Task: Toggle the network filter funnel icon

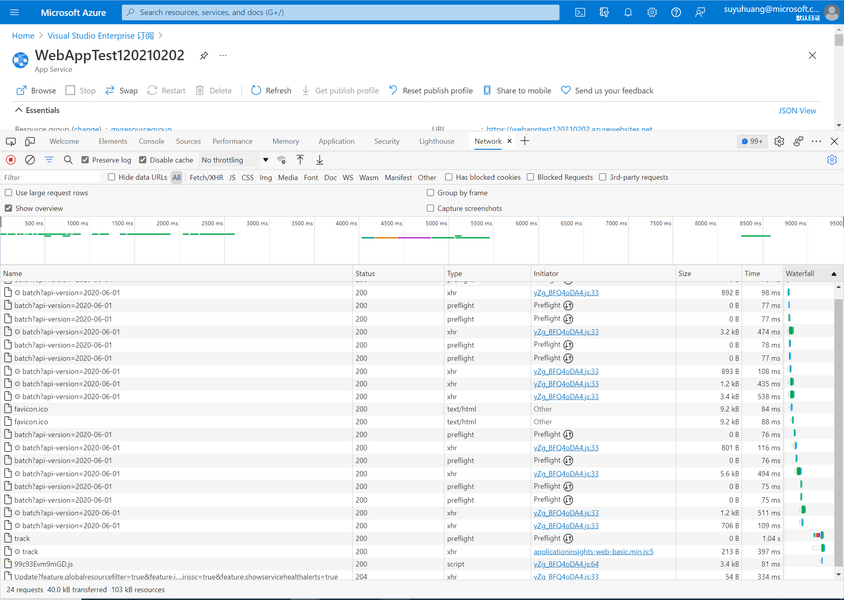Action: click(49, 160)
